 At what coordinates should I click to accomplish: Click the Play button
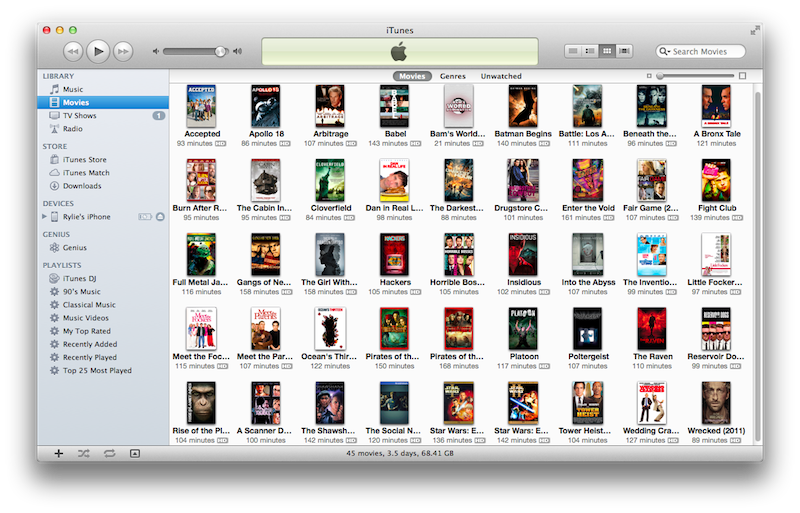(x=98, y=51)
